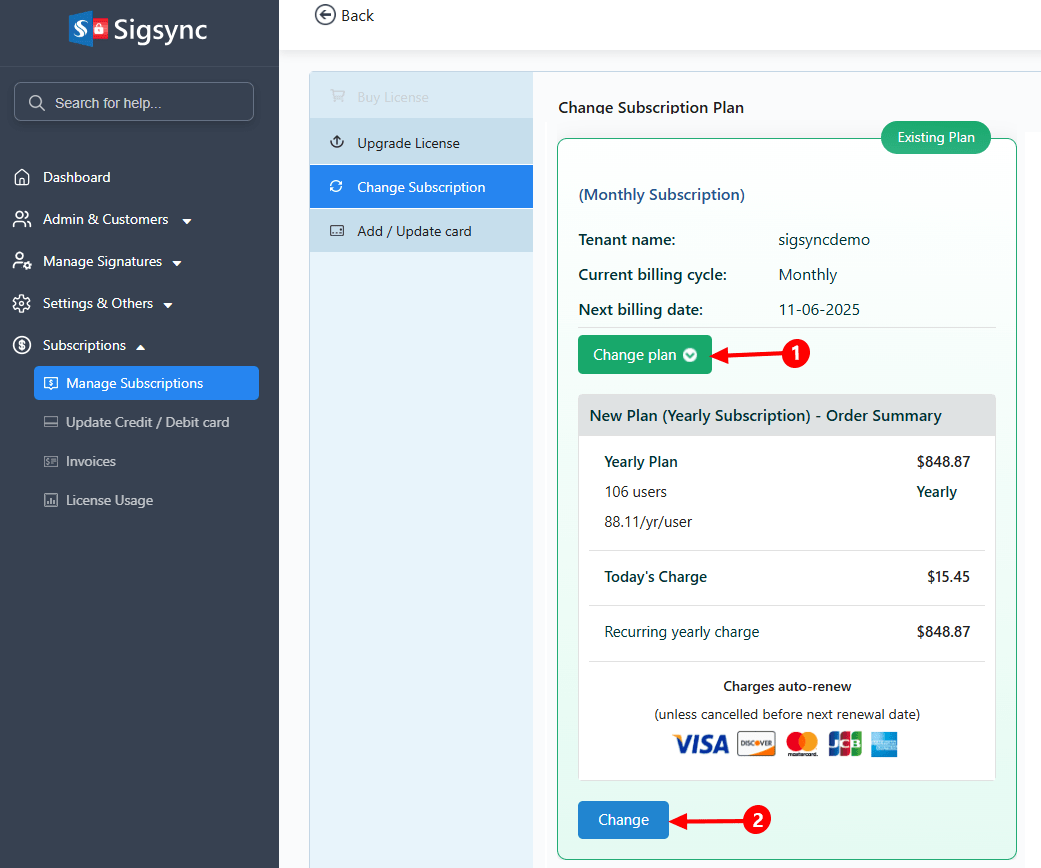Click the Dashboard home icon
This screenshot has height=868, width=1041.
tap(22, 177)
